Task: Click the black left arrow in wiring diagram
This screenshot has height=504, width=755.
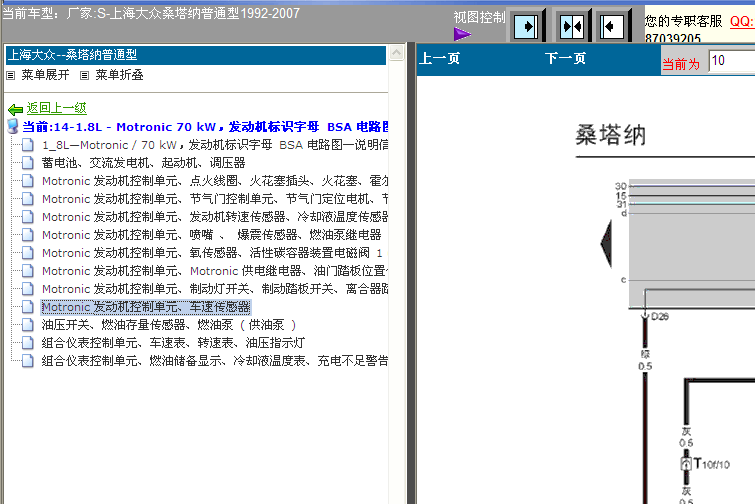Action: point(606,244)
